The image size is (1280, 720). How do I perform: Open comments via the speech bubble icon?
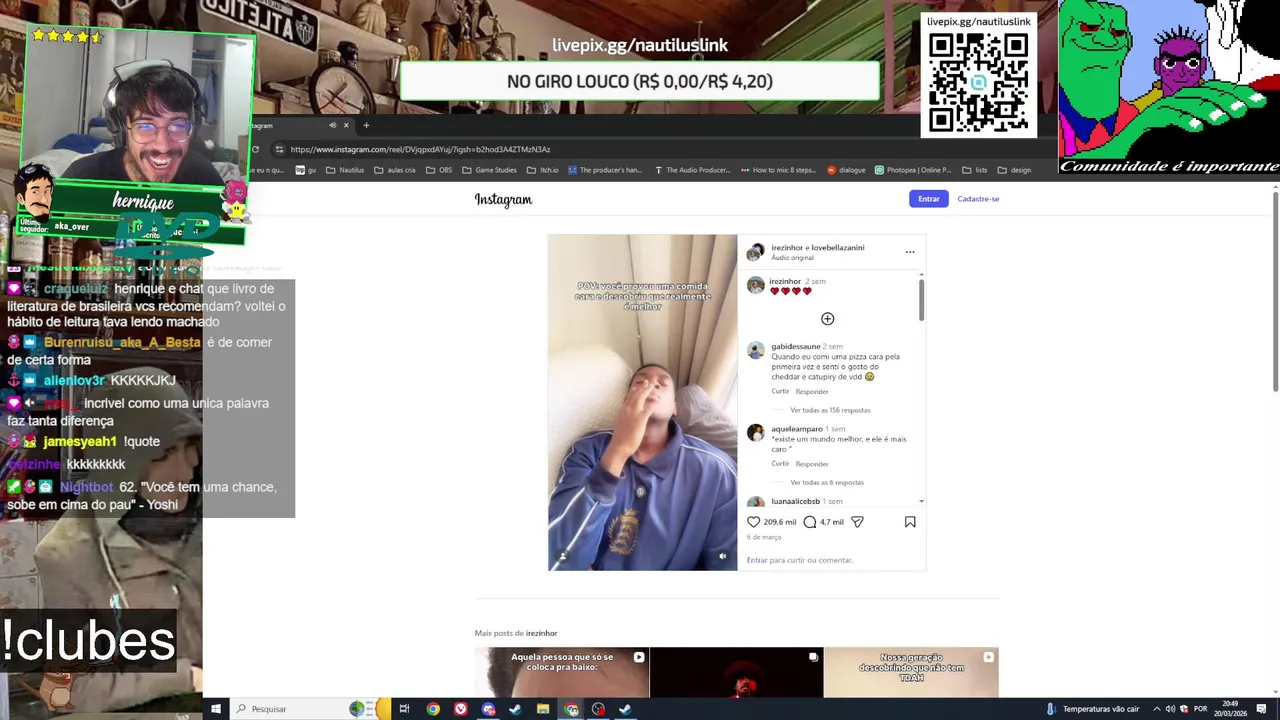point(810,522)
